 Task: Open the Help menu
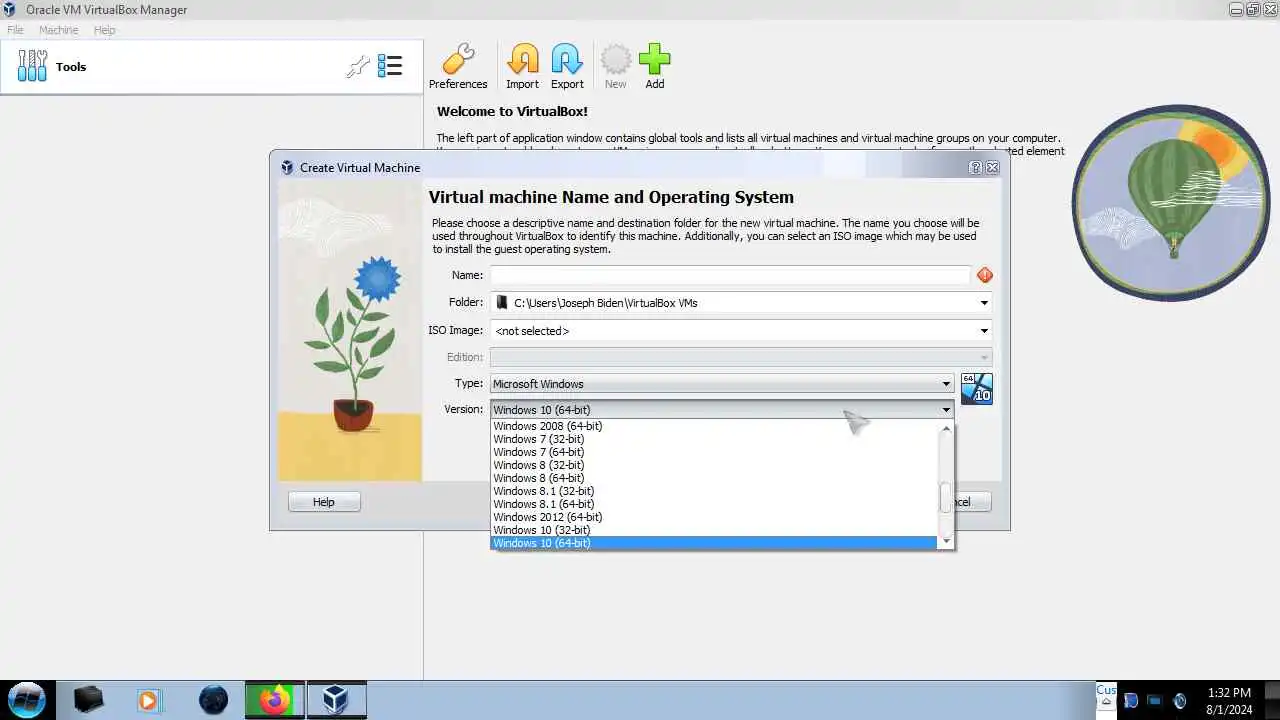point(104,30)
